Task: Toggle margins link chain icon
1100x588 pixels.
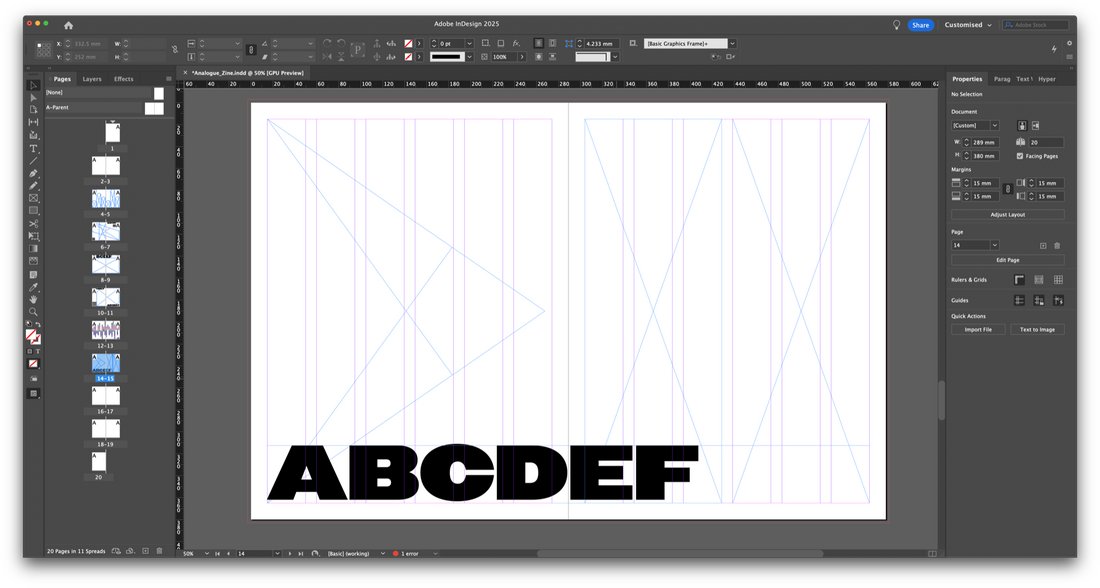Action: coord(1007,190)
